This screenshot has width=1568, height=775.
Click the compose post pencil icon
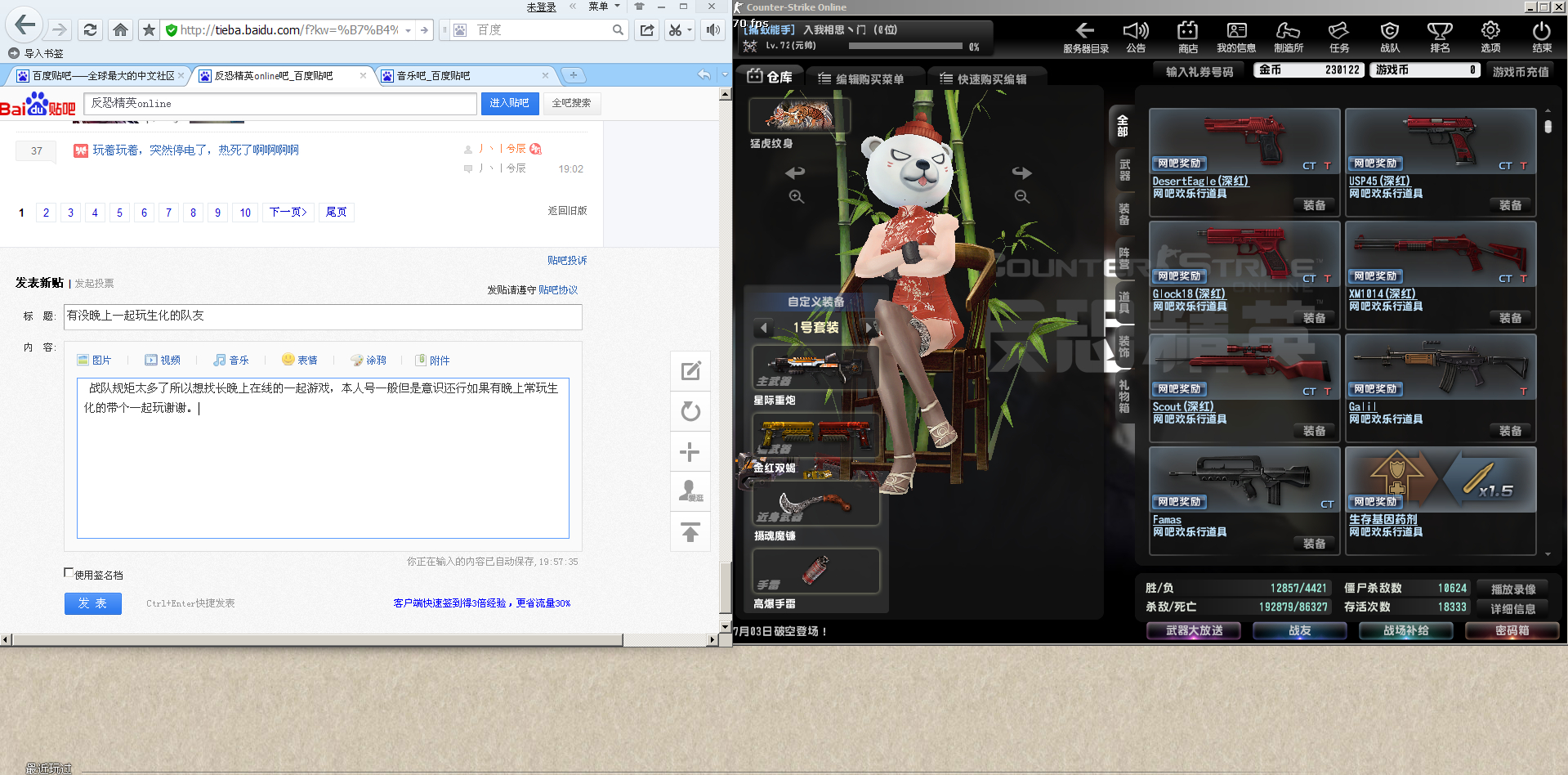tap(690, 371)
